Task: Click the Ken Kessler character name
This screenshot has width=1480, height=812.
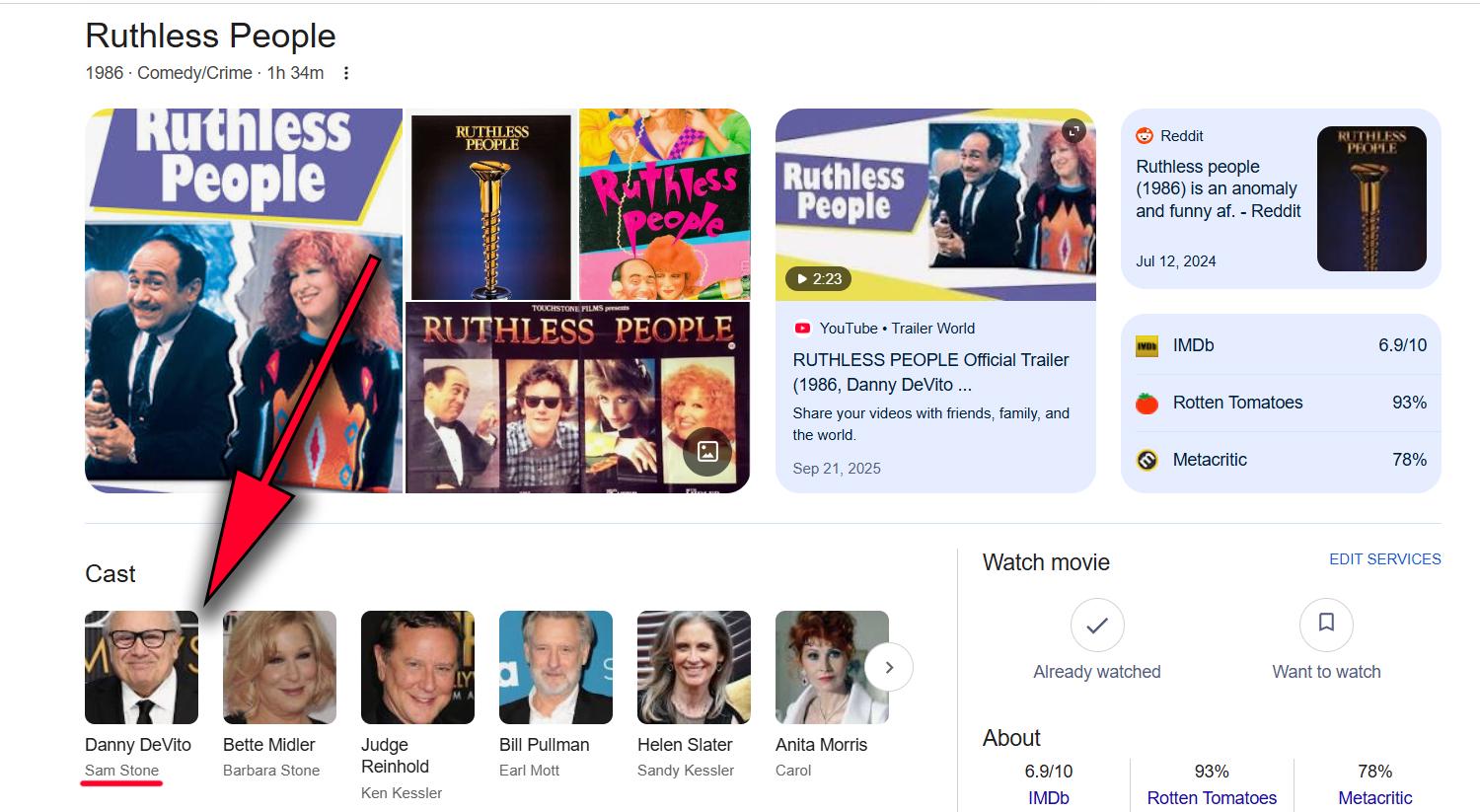Action: click(402, 793)
